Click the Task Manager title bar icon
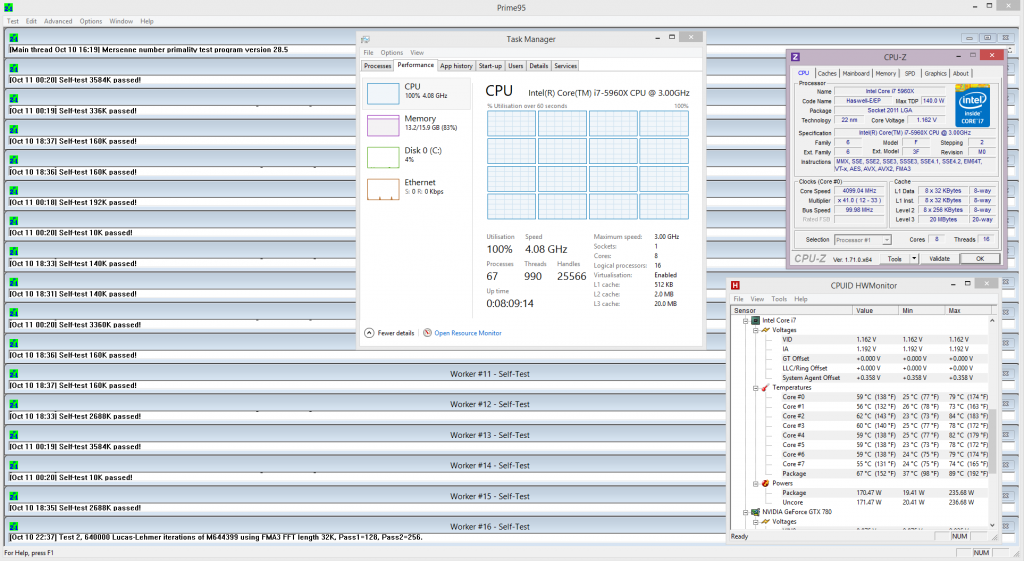The width and height of the screenshot is (1024, 561). pos(366,39)
